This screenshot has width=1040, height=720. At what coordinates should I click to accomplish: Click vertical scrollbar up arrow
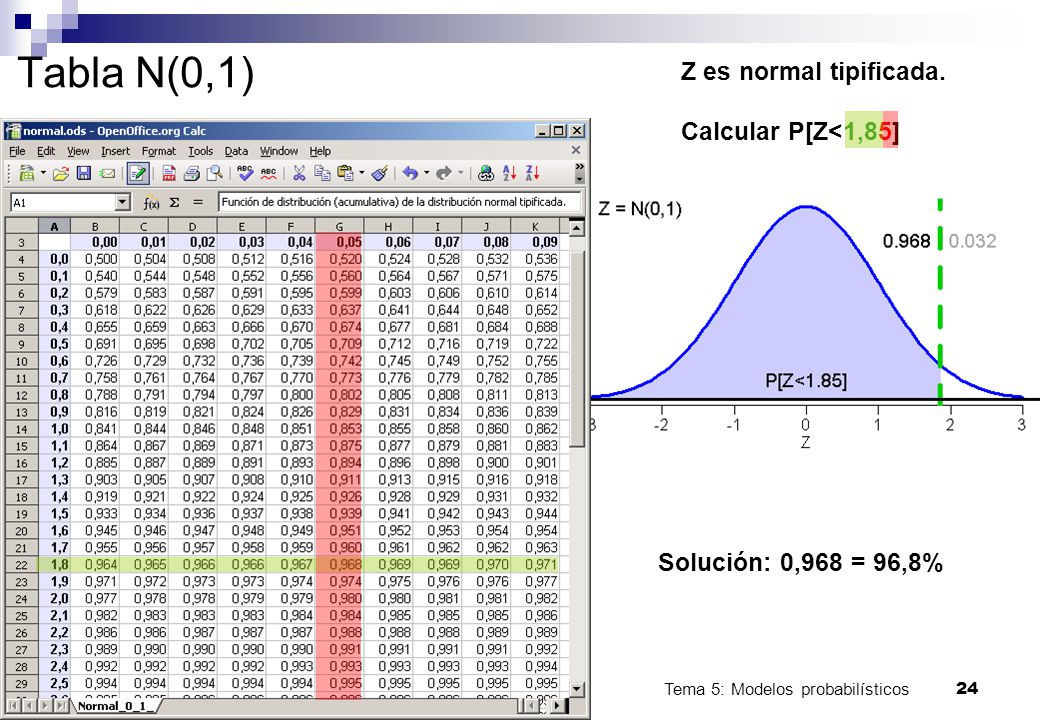coord(577,229)
